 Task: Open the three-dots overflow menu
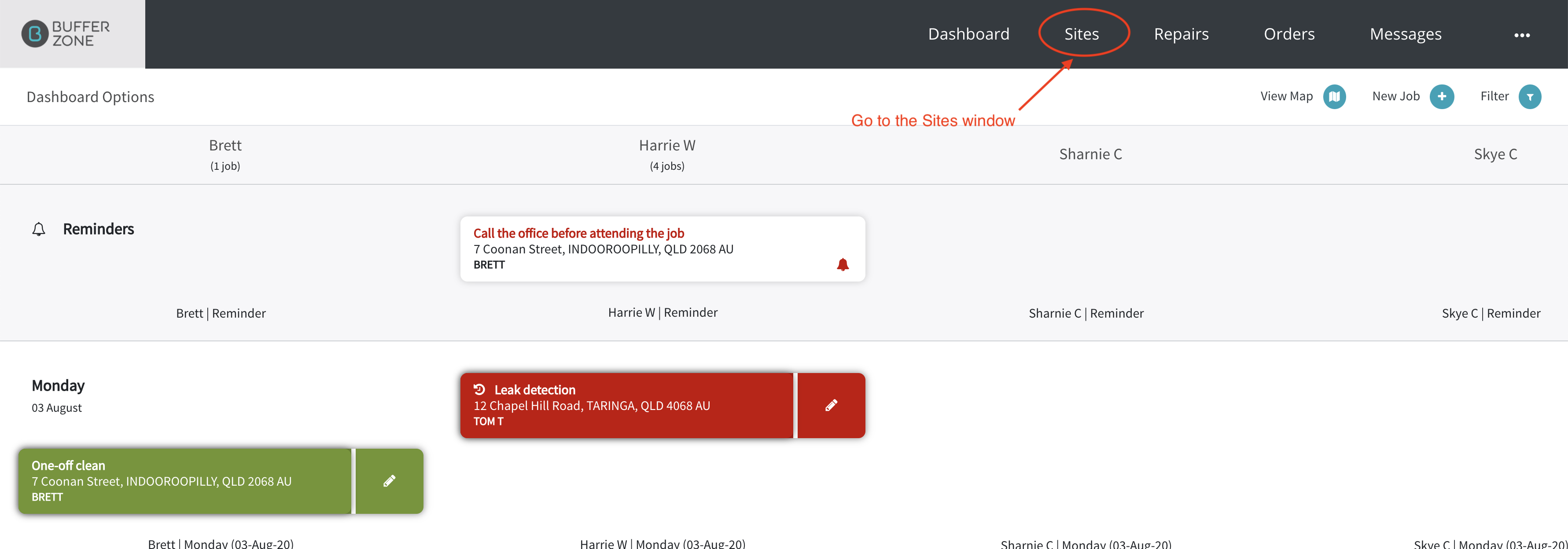coord(1522,35)
